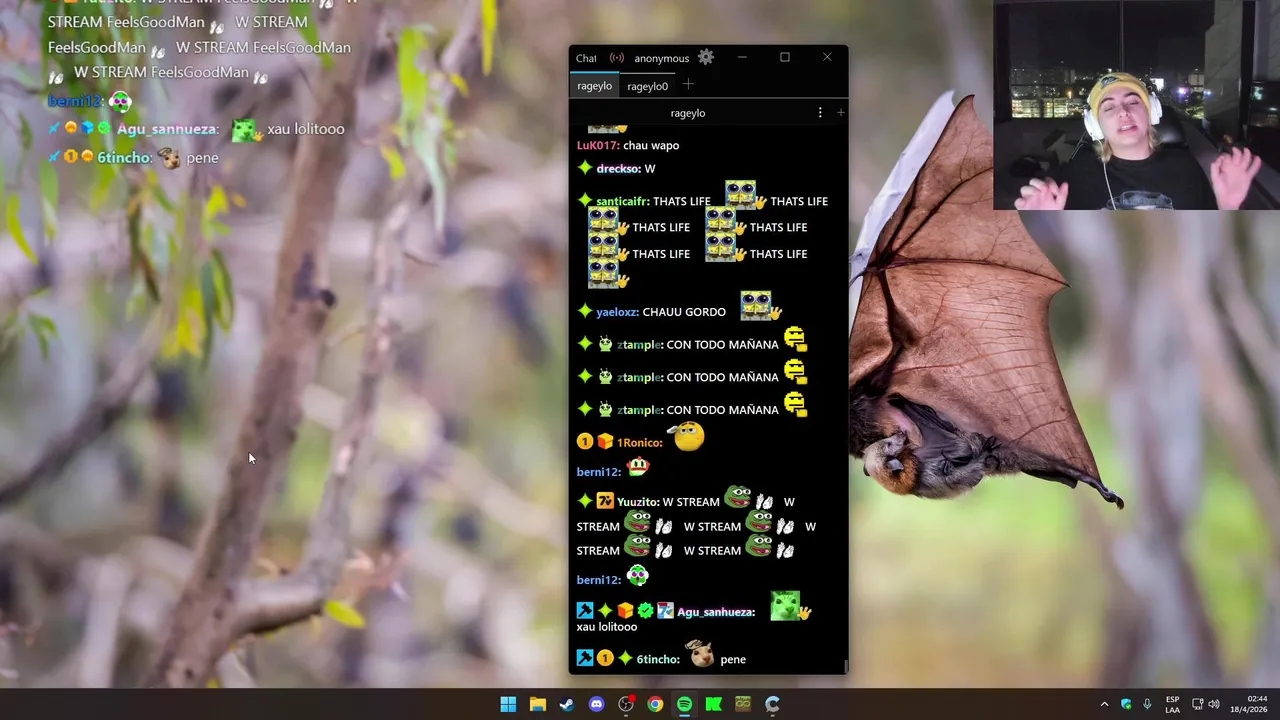Viewport: 1280px width, 720px height.
Task: Click the gold number-one badge next to 6tincho
Action: 605,658
